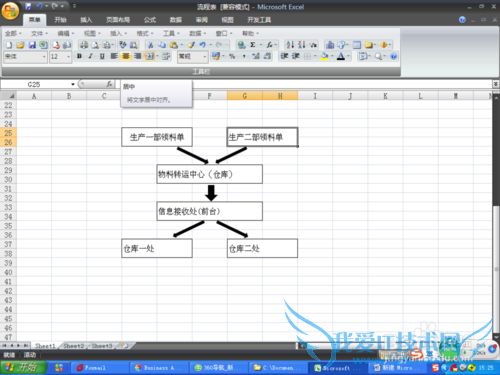This screenshot has height=375, width=500.
Task: Switch to the Sheet3 worksheet tab
Action: point(102,346)
